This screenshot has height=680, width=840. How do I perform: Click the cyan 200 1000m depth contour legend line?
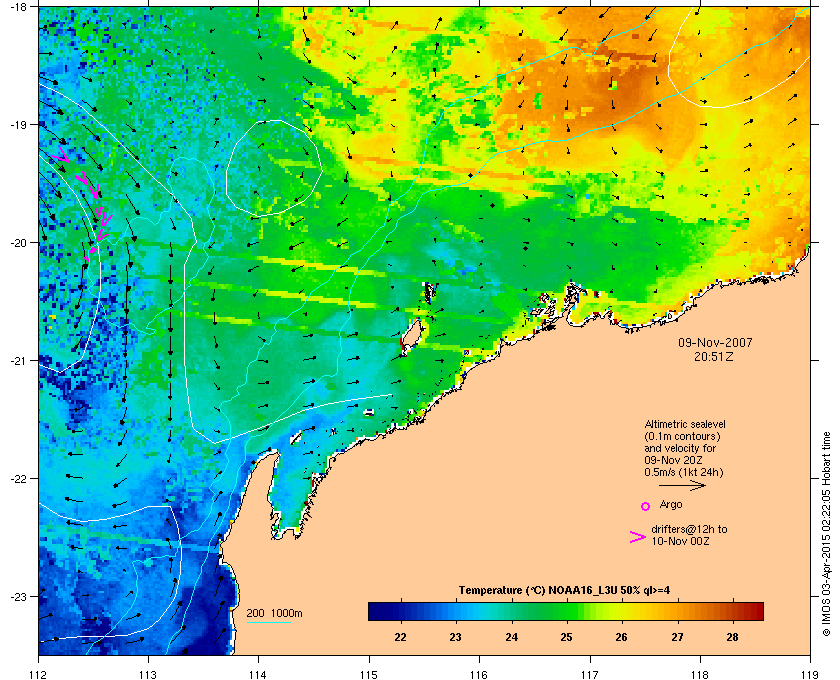(x=268, y=623)
